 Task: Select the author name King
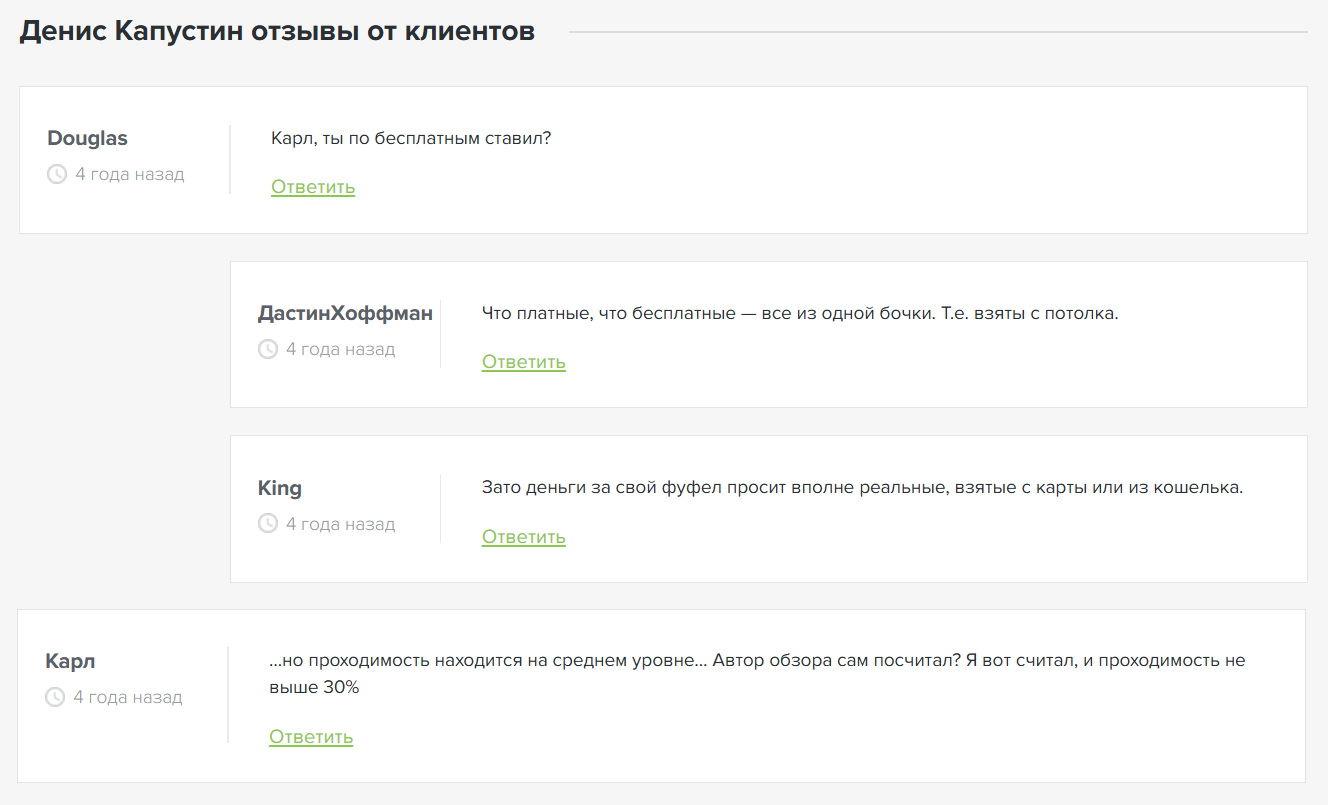[280, 489]
